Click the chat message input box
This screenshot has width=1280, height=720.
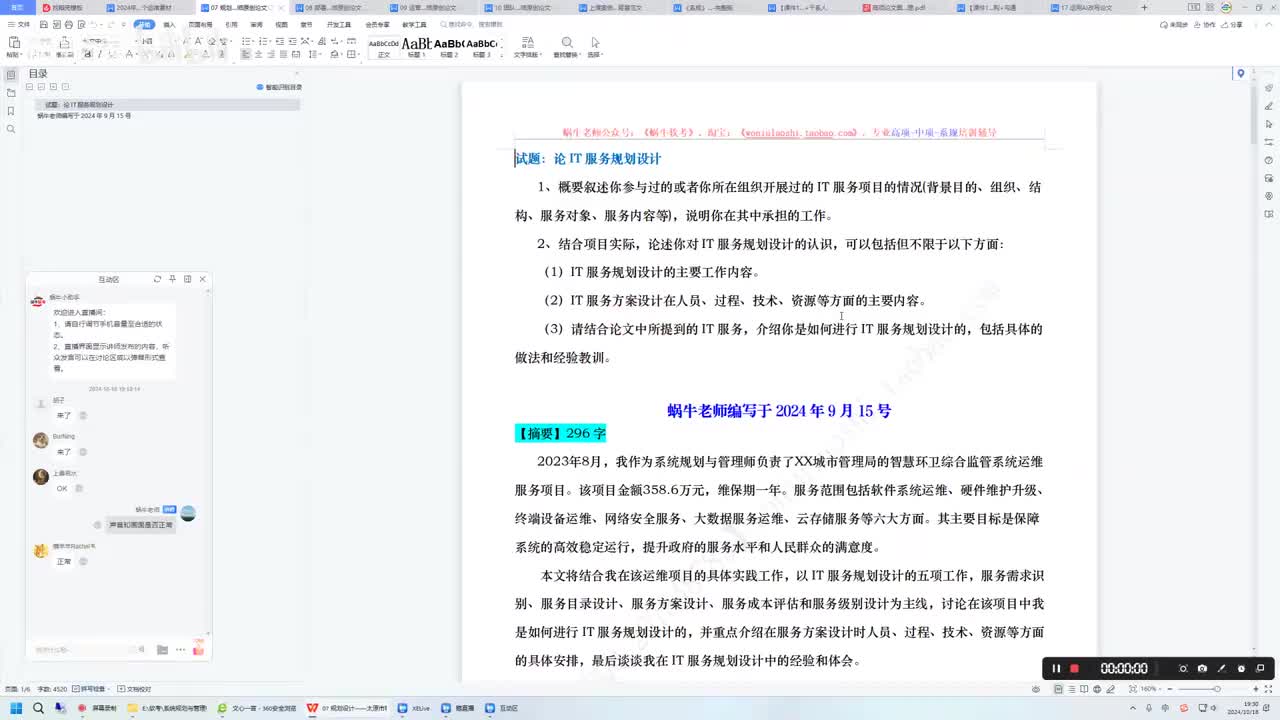click(x=90, y=650)
